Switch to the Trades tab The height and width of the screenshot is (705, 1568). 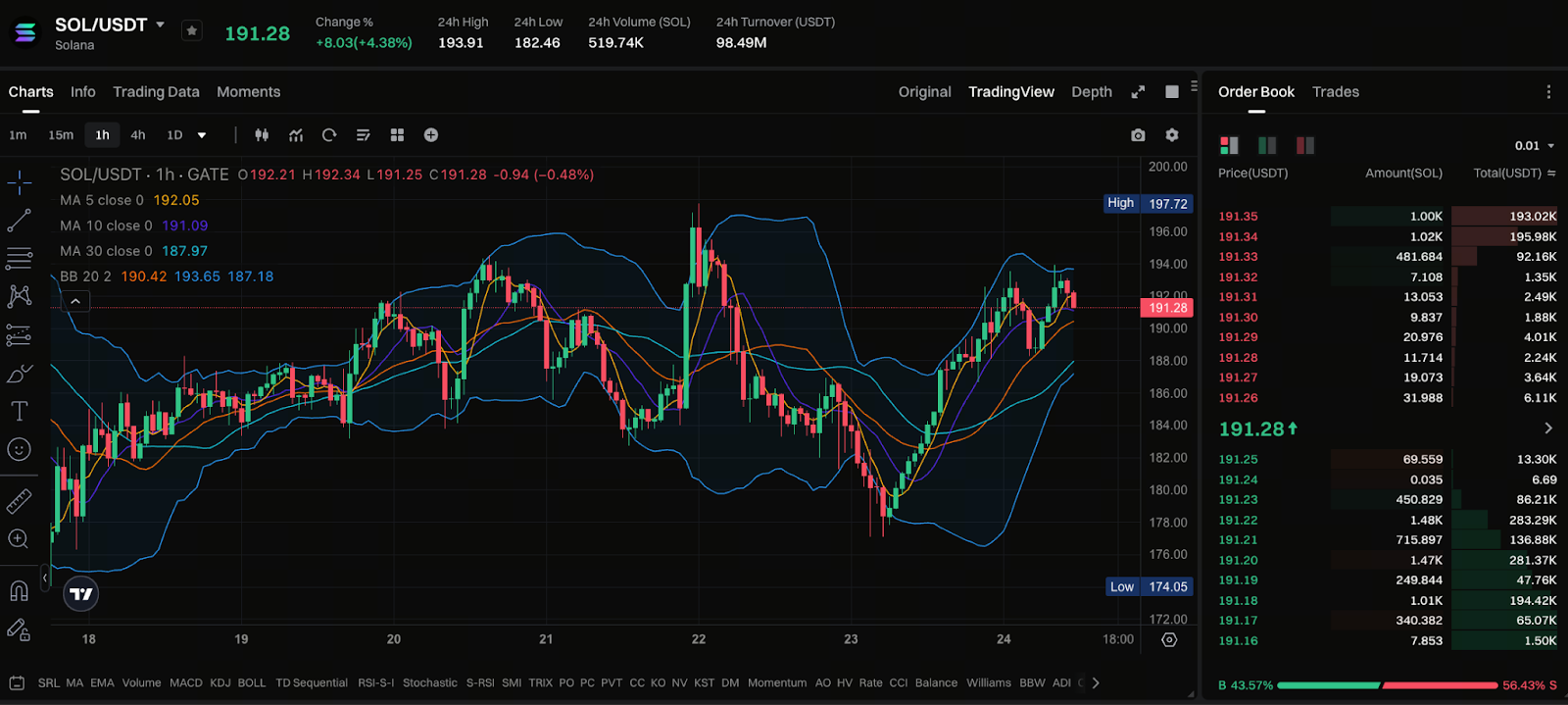pos(1335,92)
